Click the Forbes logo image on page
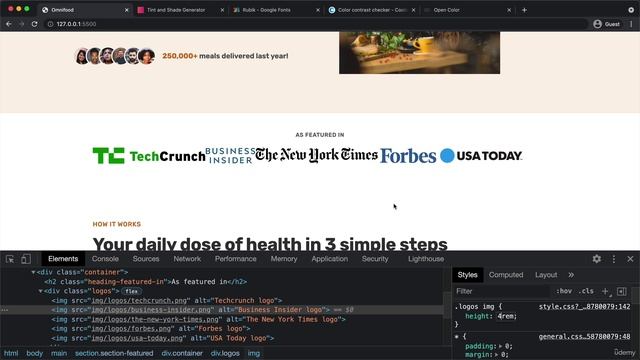Screen dimensions: 640x360 point(408,156)
